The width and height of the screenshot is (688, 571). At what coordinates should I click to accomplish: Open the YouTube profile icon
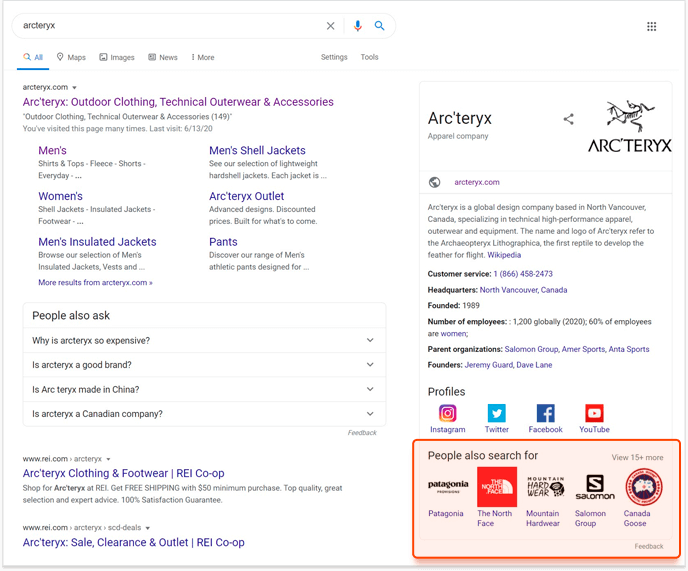(x=594, y=413)
